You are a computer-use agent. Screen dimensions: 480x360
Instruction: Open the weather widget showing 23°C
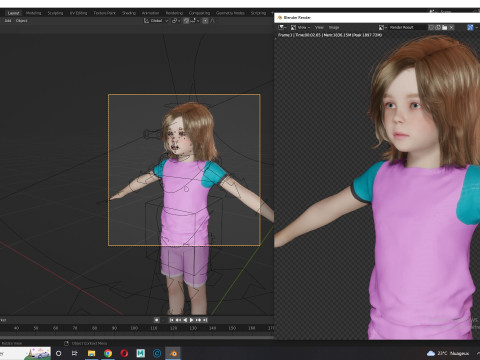coord(447,353)
